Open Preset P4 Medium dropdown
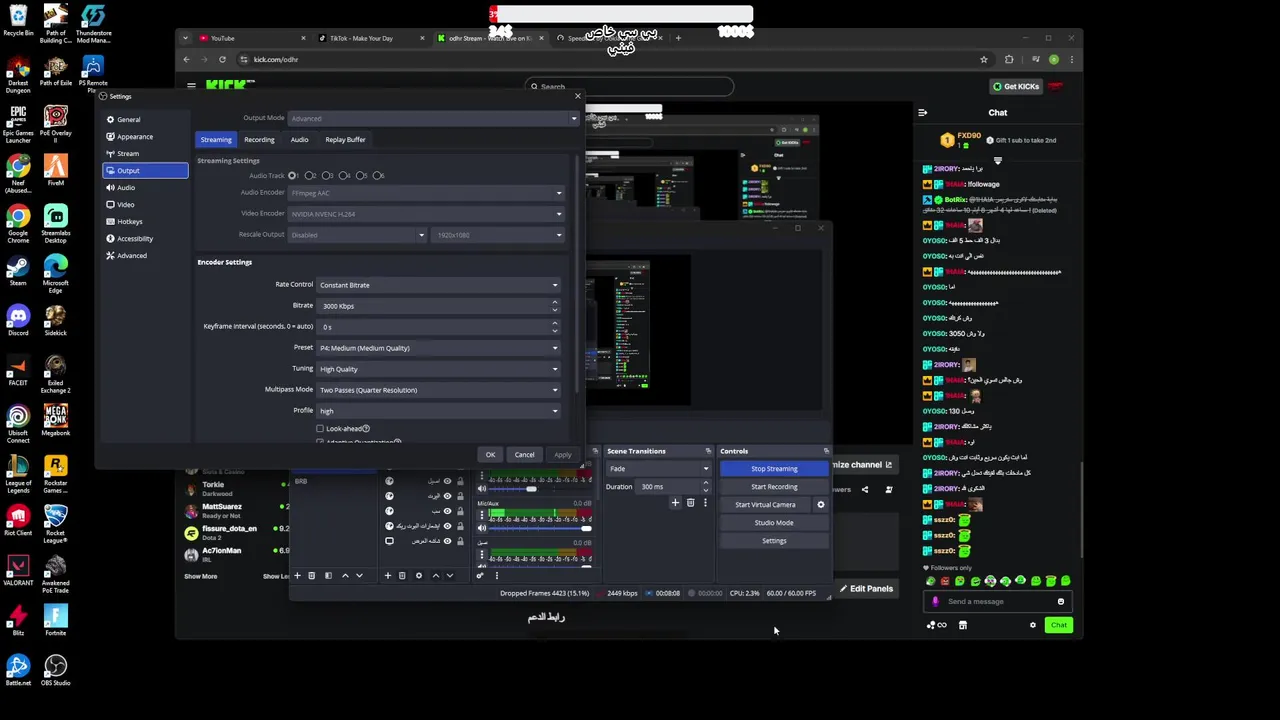 (x=438, y=348)
